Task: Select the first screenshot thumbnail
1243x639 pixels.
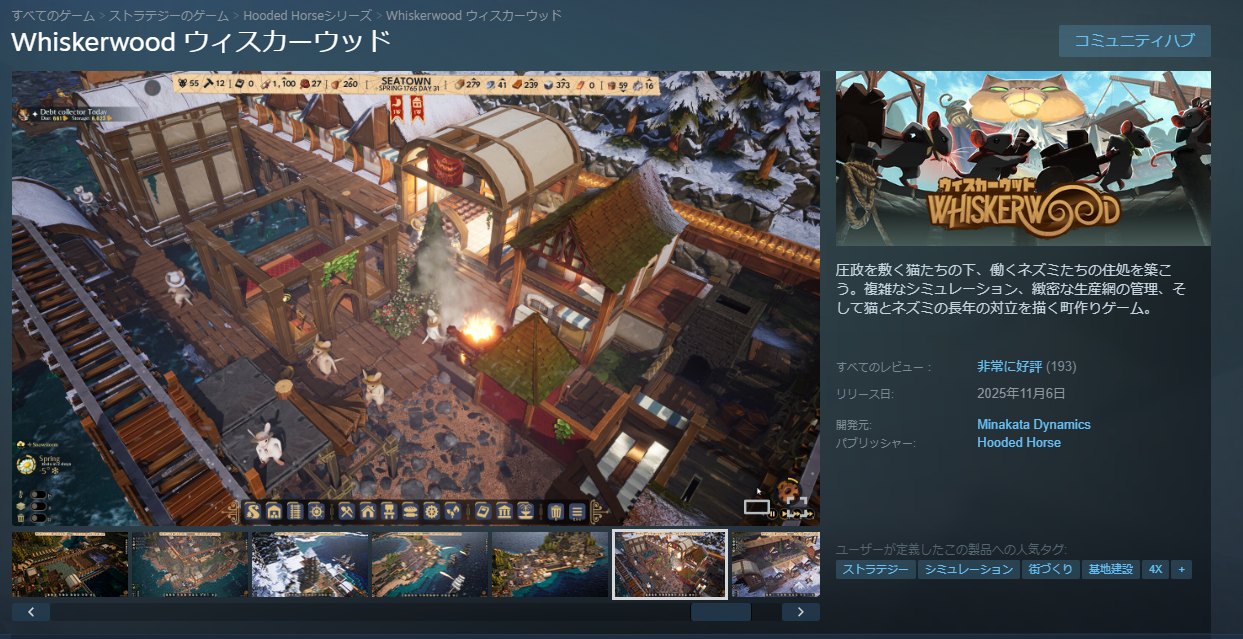Action: [70, 565]
